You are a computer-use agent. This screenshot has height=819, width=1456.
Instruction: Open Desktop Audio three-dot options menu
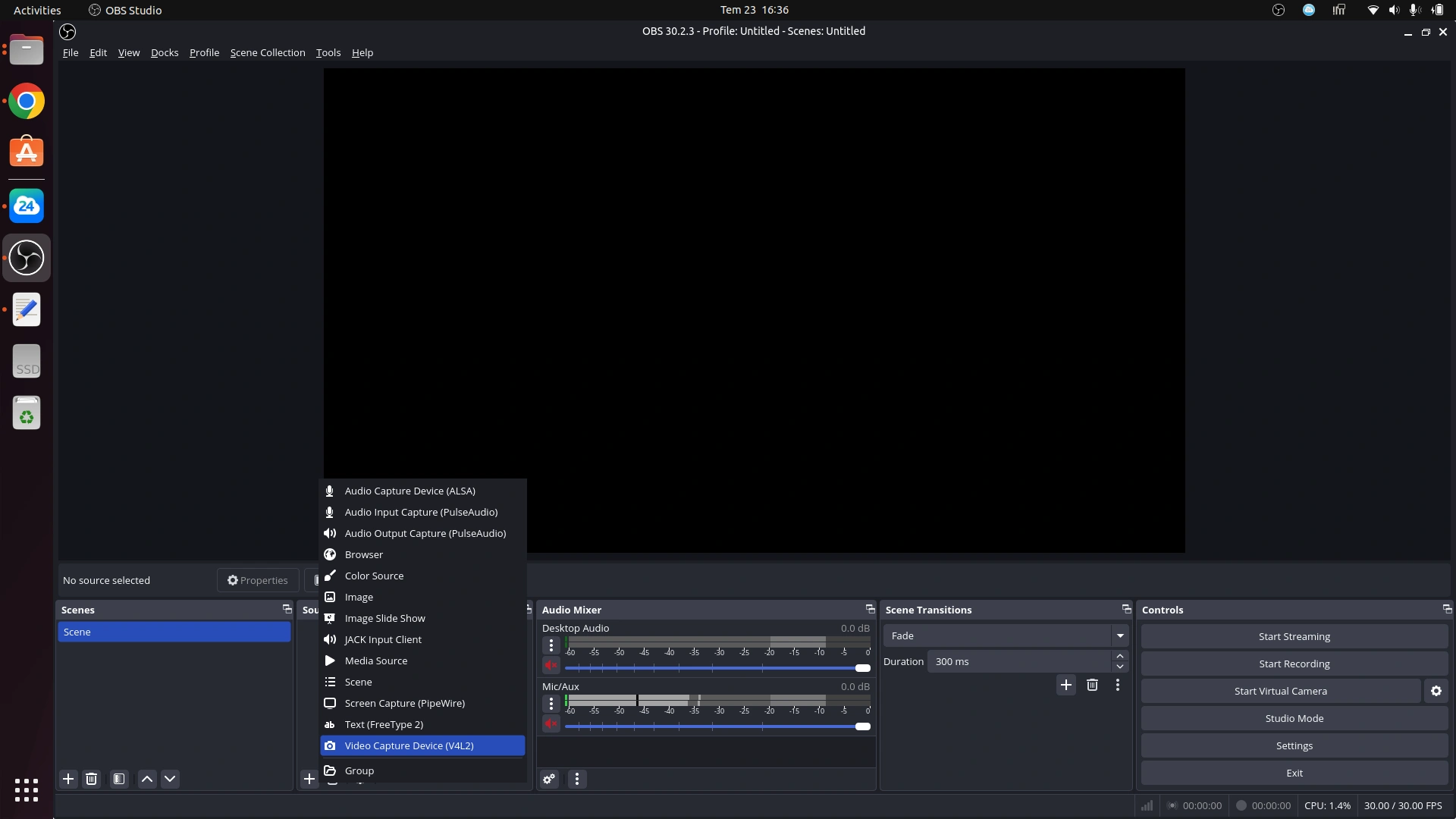(x=551, y=645)
